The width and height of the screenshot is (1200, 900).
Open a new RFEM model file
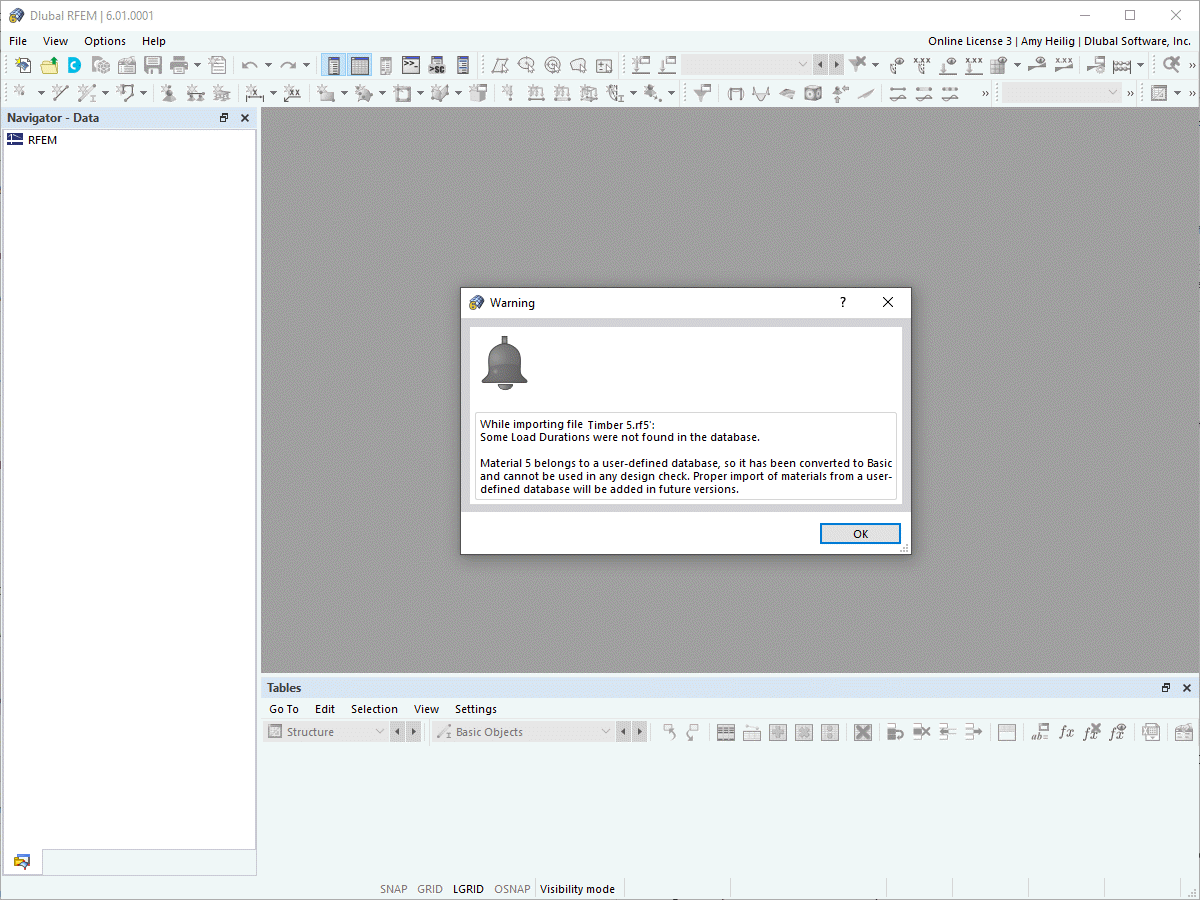[x=22, y=64]
